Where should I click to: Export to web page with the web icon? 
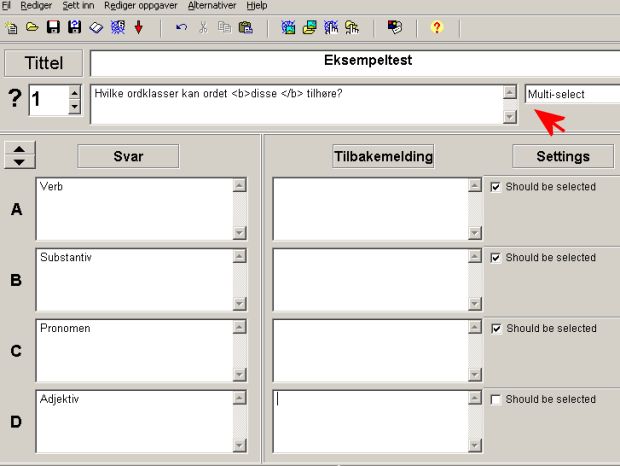[118, 27]
